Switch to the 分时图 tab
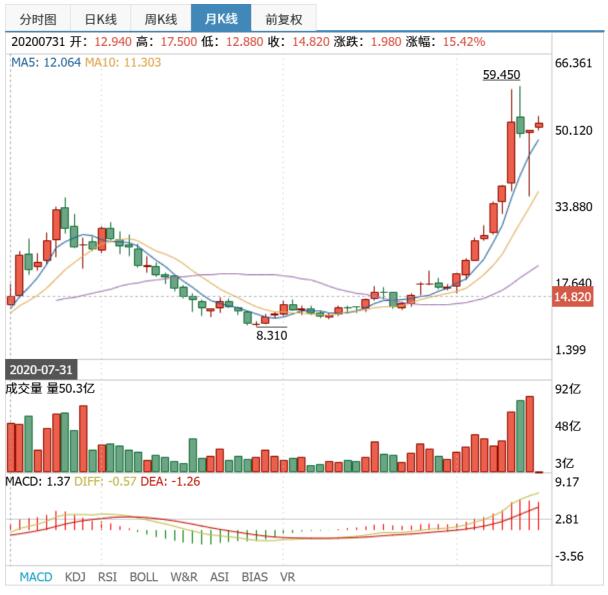The image size is (608, 595). pyautogui.click(x=39, y=19)
